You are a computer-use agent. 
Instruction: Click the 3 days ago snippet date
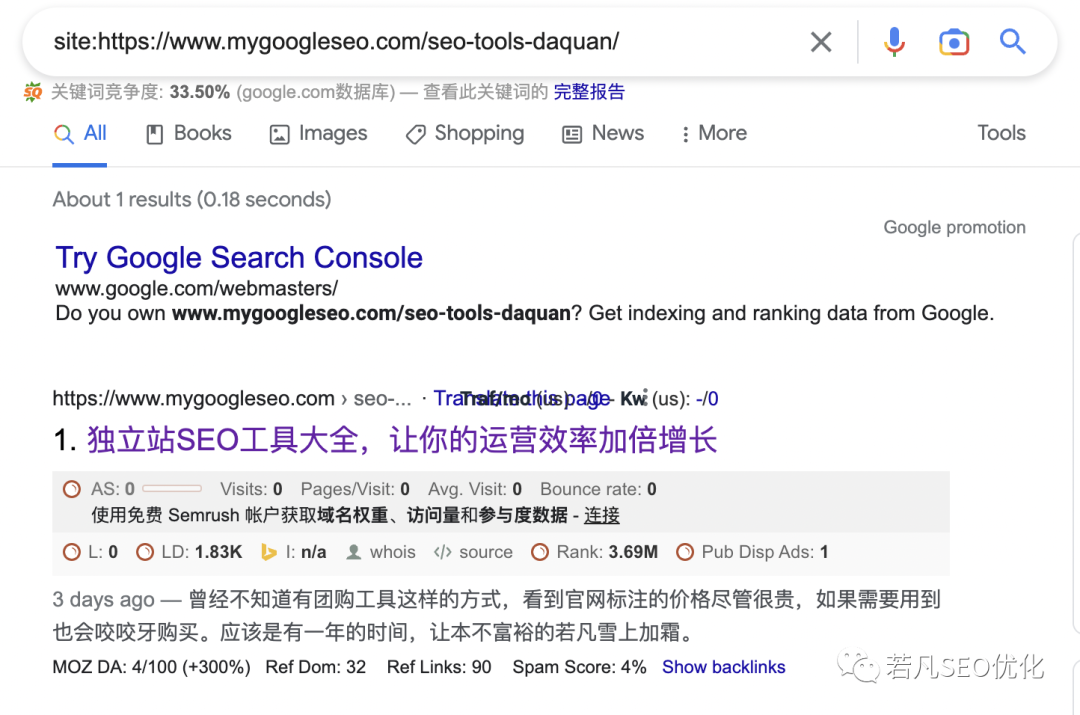[x=103, y=599]
